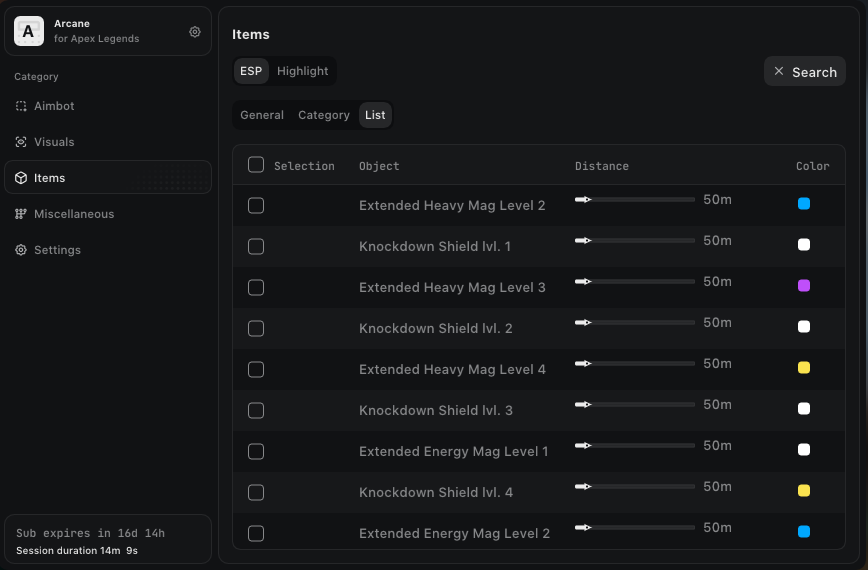The height and width of the screenshot is (570, 868).
Task: Click the Distance column header
Action: [x=602, y=166]
